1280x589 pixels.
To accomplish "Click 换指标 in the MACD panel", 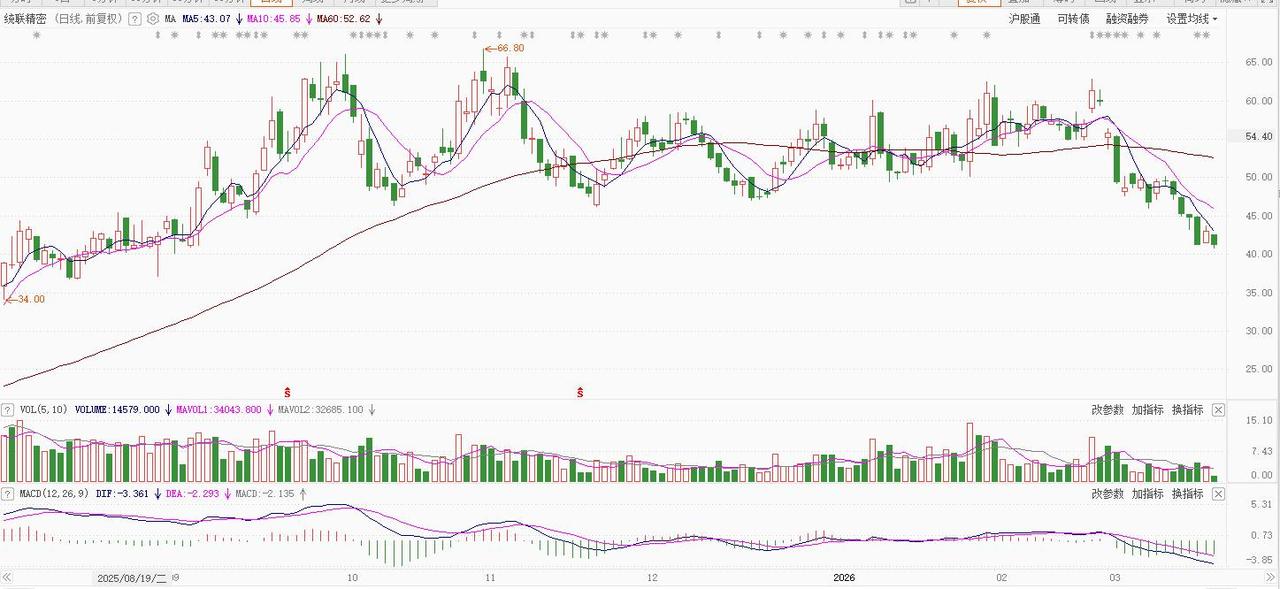I will (x=1187, y=494).
